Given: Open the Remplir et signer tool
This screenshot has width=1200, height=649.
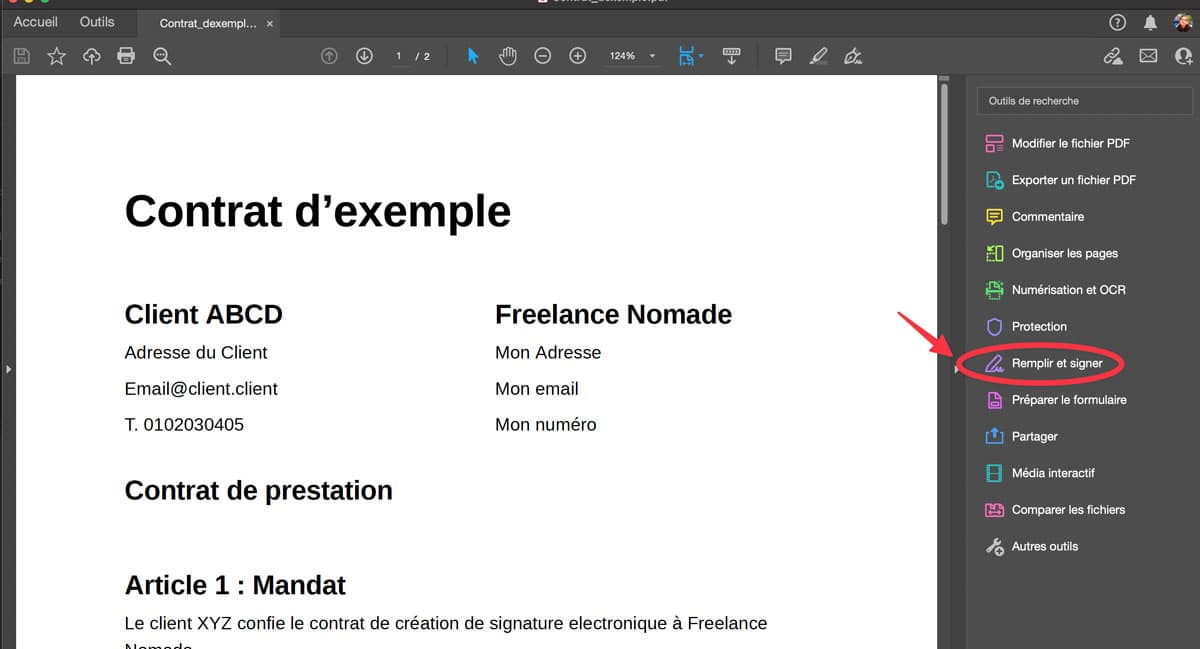Looking at the screenshot, I should coord(1056,364).
